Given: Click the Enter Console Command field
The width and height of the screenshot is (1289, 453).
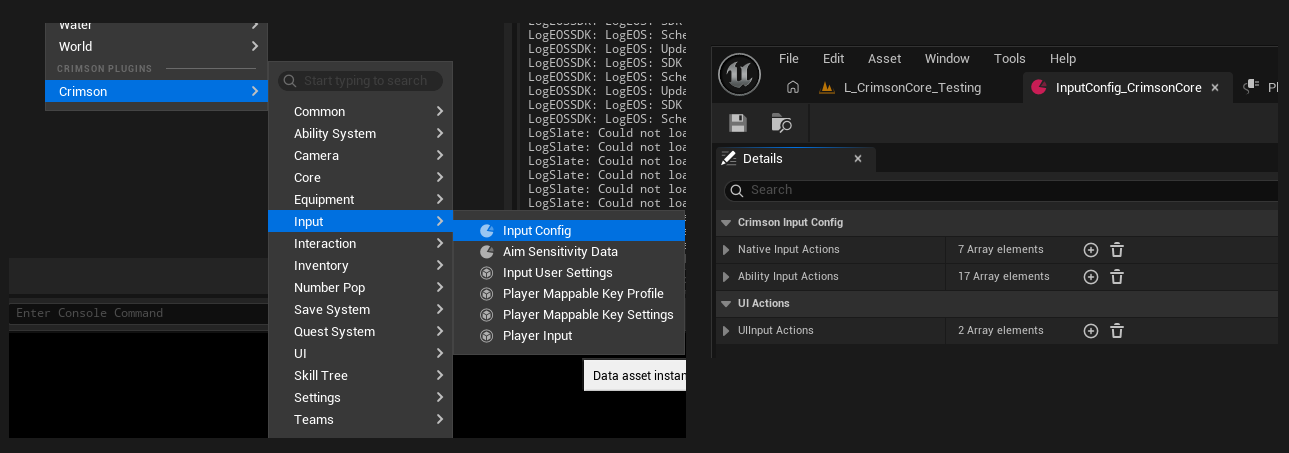Looking at the screenshot, I should click(x=138, y=313).
